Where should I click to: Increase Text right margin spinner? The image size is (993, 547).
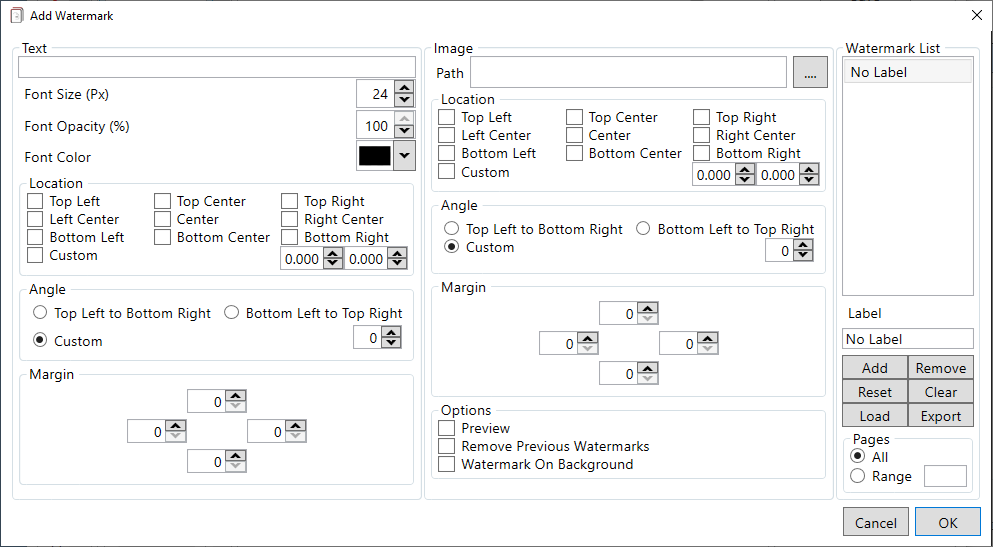coord(296,426)
